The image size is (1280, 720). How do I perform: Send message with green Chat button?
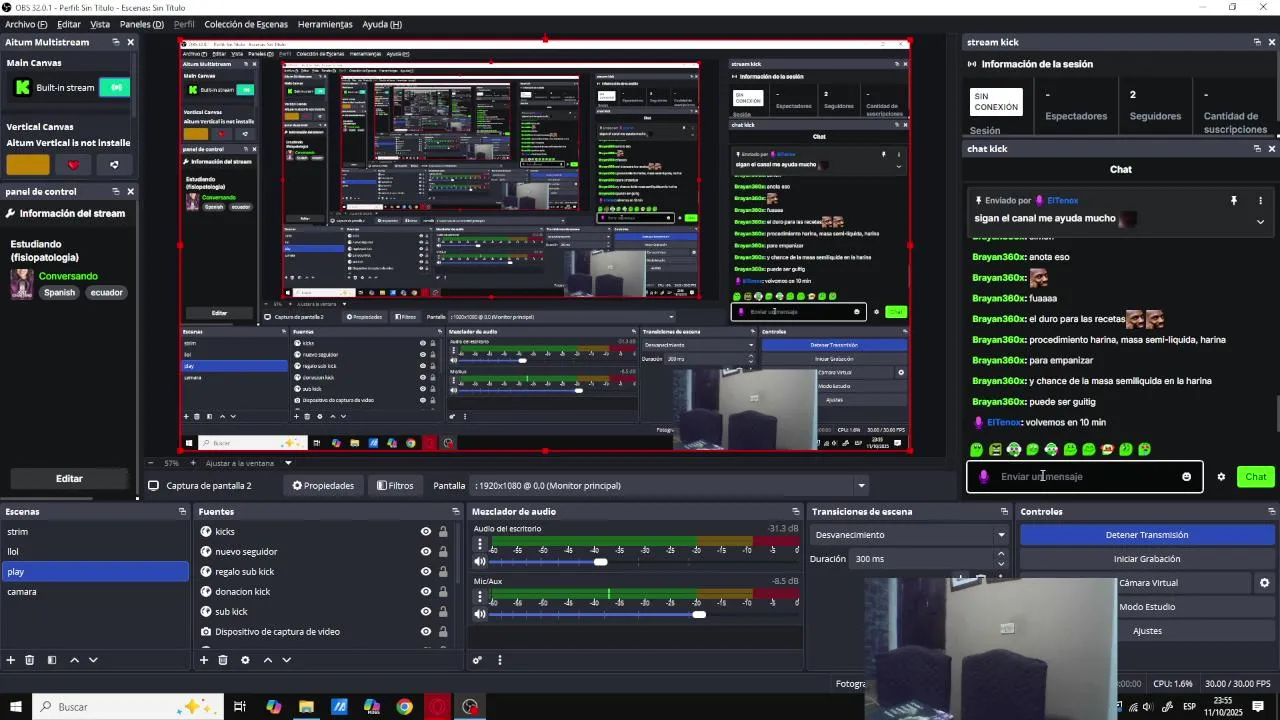tap(1256, 477)
